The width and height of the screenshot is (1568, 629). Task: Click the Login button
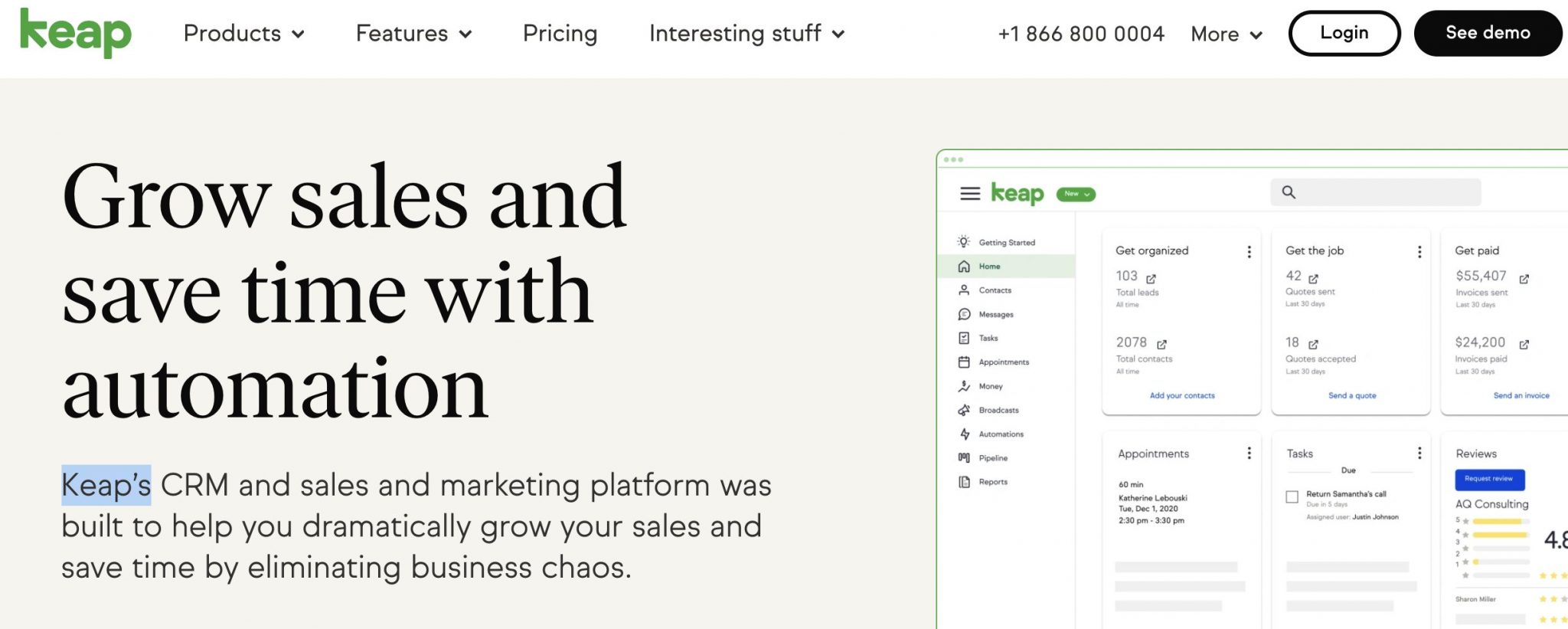(1344, 33)
